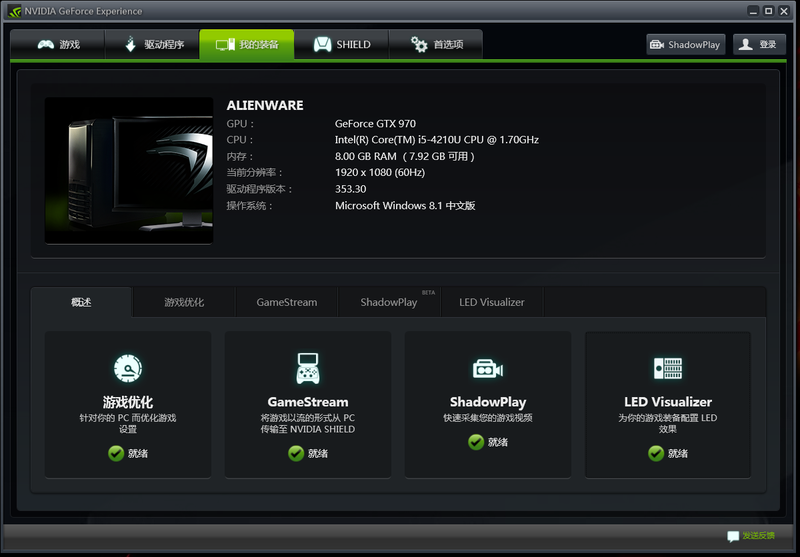Click the user silhouette icon on 登录 button
Screen dimensions: 800x557
pyautogui.click(x=745, y=44)
